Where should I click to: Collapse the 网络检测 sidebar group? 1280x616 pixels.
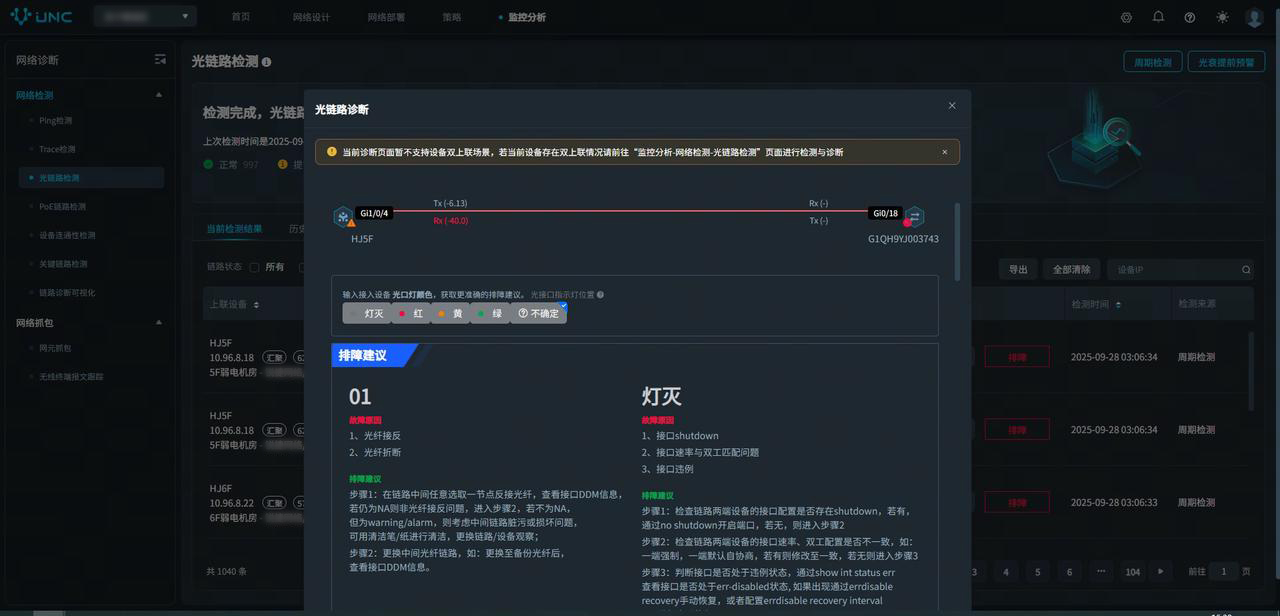coord(159,95)
